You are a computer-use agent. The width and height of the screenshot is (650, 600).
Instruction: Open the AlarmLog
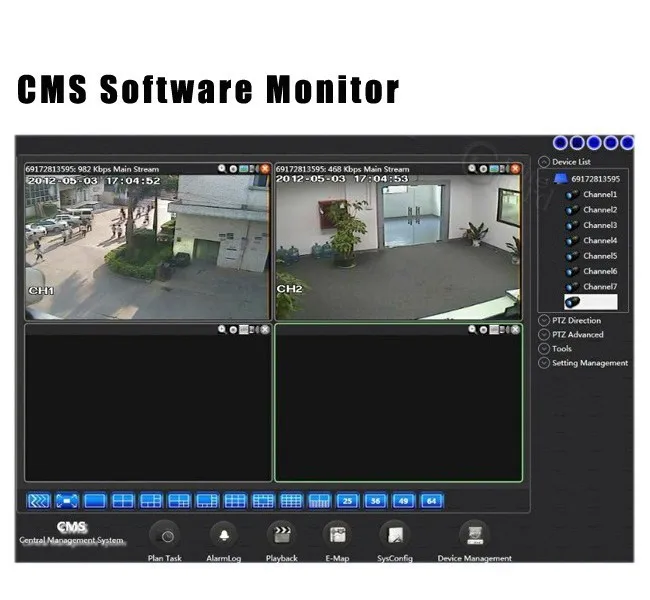coord(224,541)
